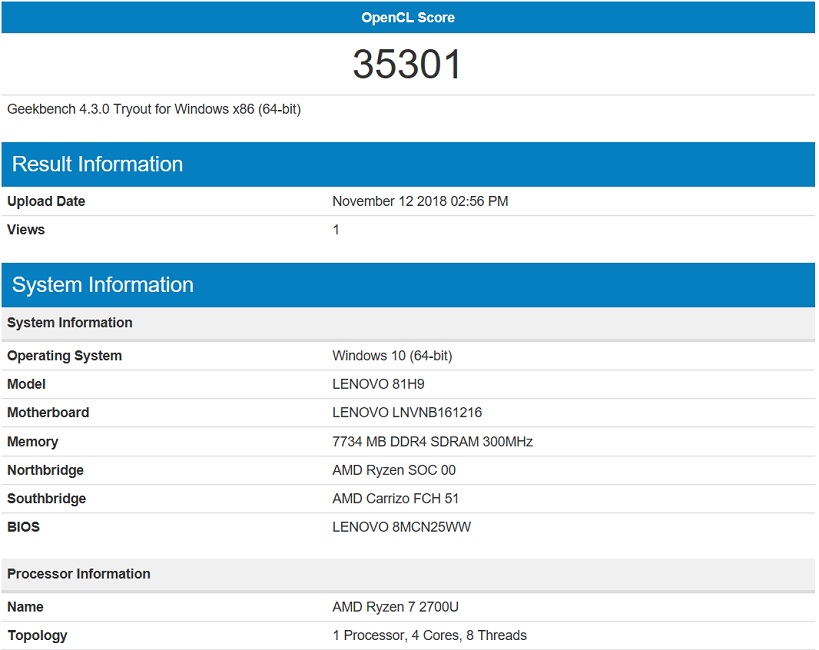Click the OpenCL Score header bar
This screenshot has width=819, height=650.
(x=408, y=17)
